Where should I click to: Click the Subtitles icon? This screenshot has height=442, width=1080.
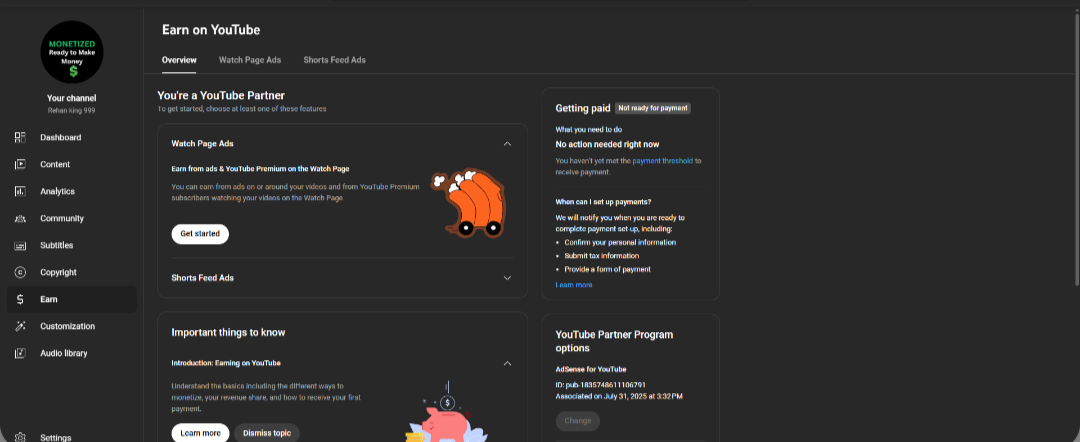pyautogui.click(x=20, y=245)
